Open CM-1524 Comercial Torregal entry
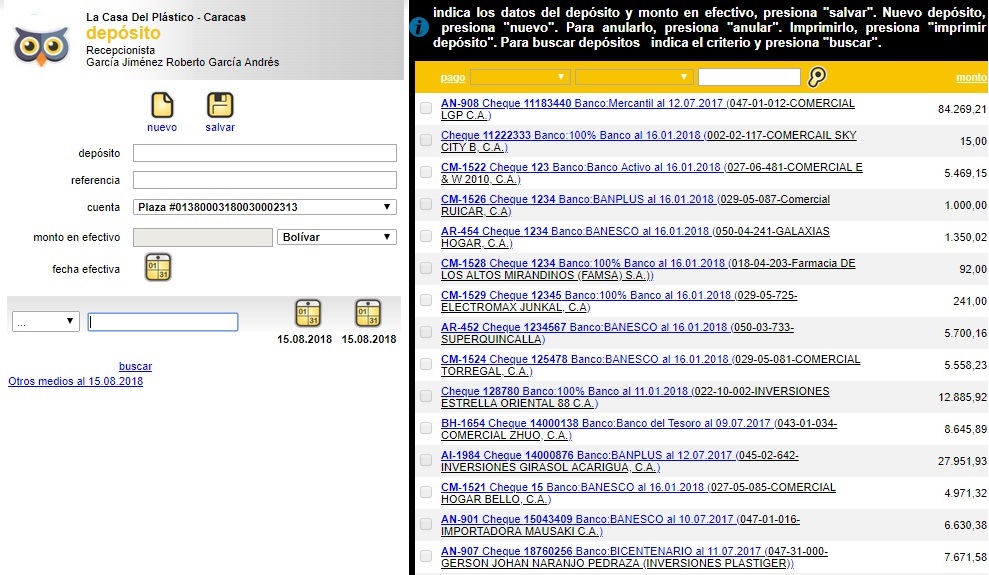 pos(650,365)
